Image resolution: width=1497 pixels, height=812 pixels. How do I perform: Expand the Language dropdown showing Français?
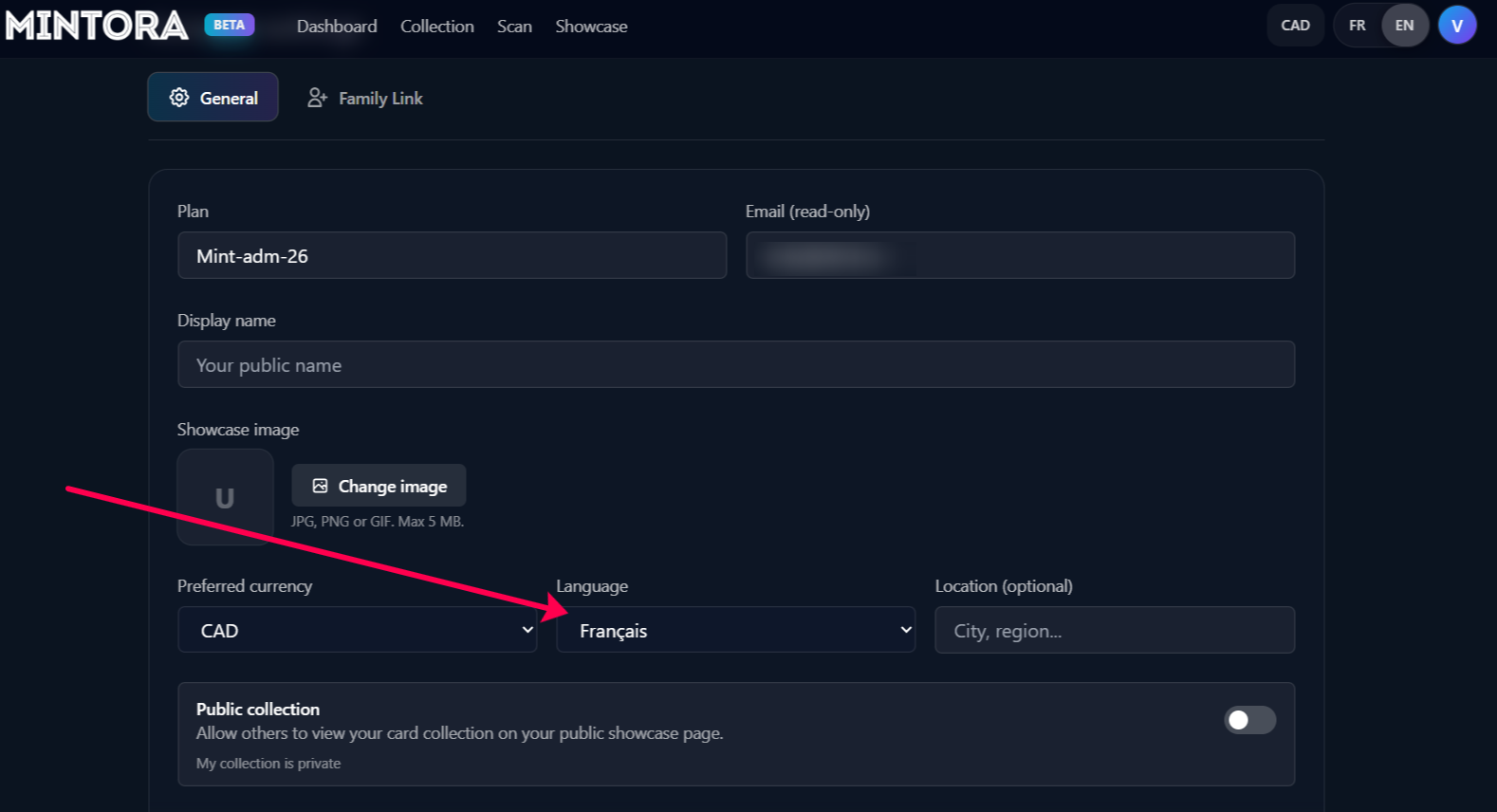click(x=735, y=630)
